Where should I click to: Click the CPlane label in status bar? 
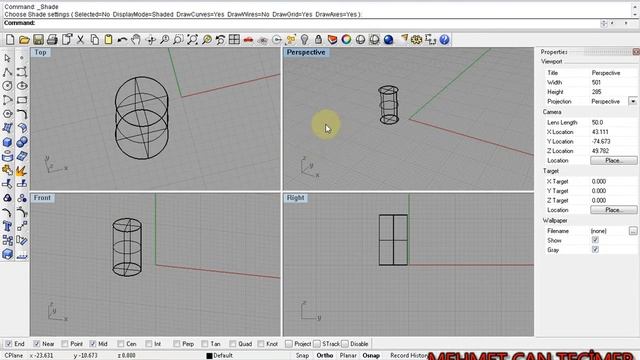13,356
